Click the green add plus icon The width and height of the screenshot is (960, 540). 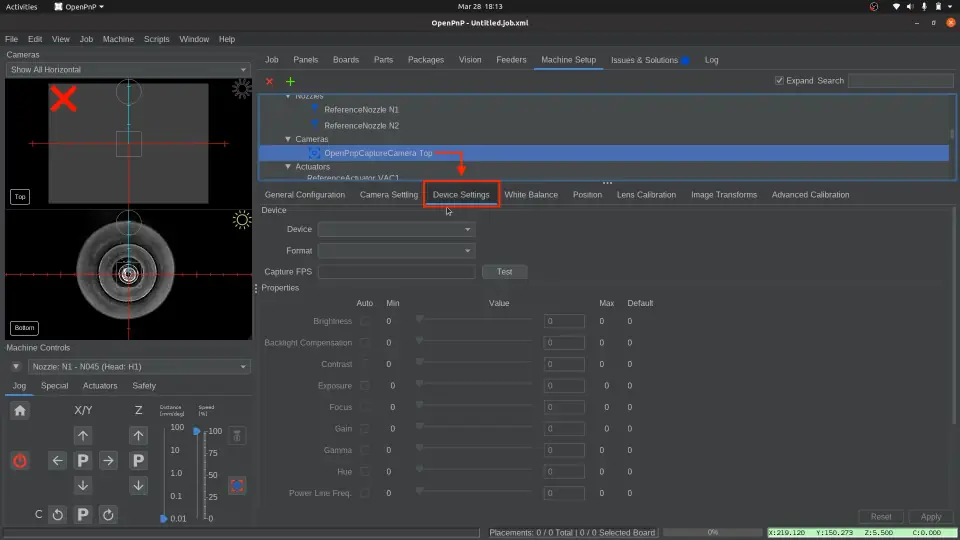click(290, 81)
